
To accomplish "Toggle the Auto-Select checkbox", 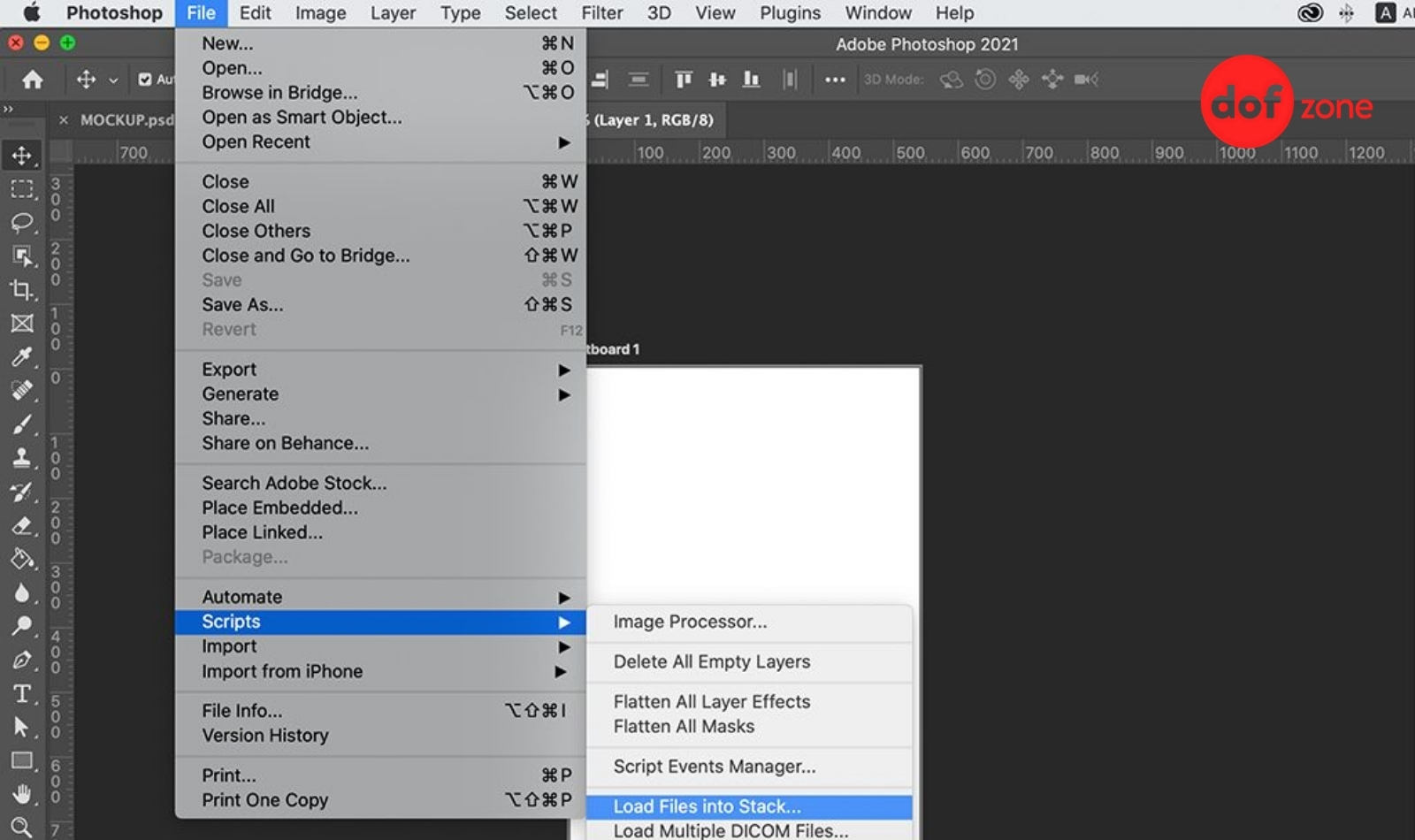I will pos(145,80).
